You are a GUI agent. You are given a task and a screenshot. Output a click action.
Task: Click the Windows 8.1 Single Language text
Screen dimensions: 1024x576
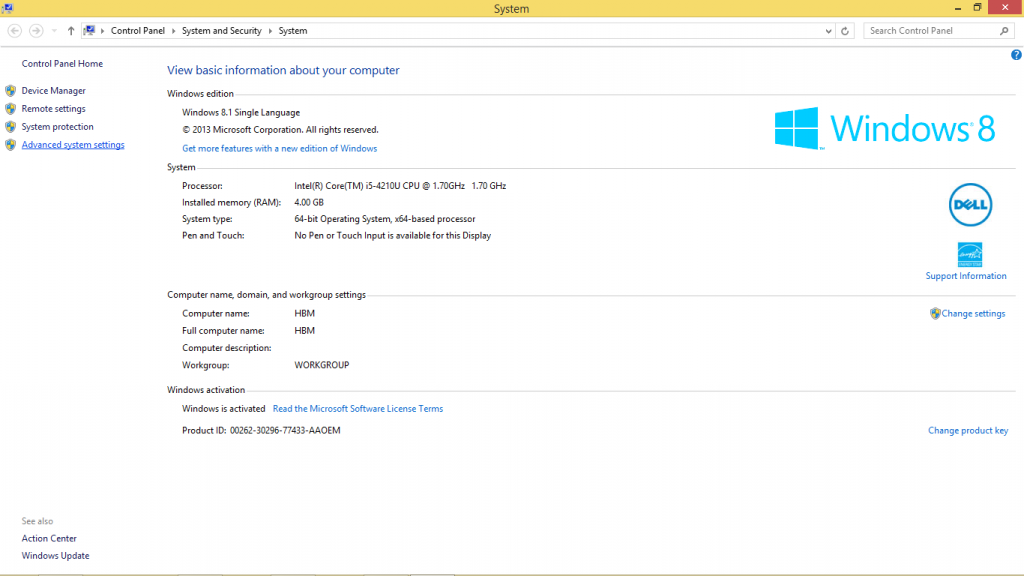(x=241, y=112)
